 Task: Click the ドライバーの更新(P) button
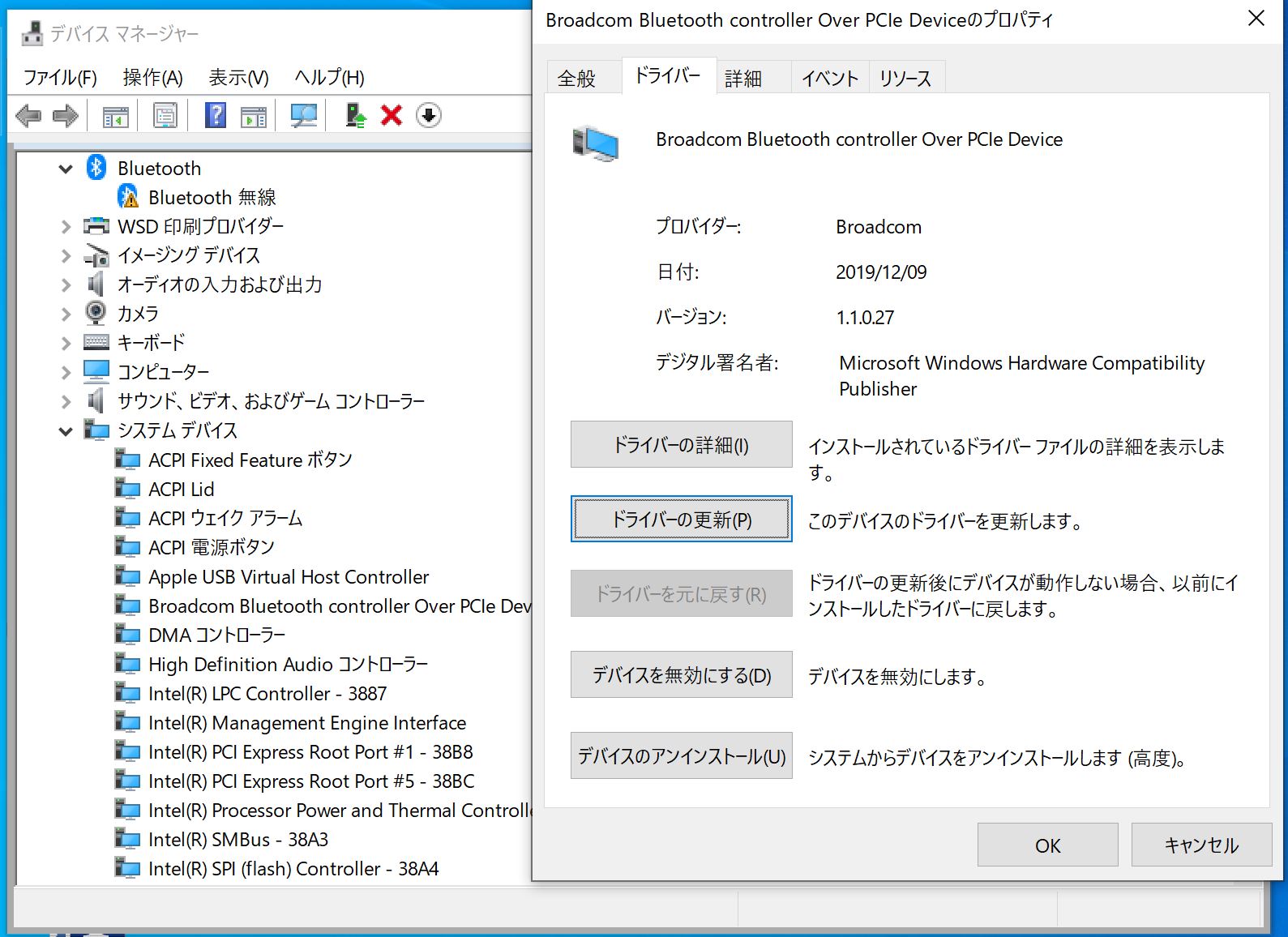(x=681, y=519)
